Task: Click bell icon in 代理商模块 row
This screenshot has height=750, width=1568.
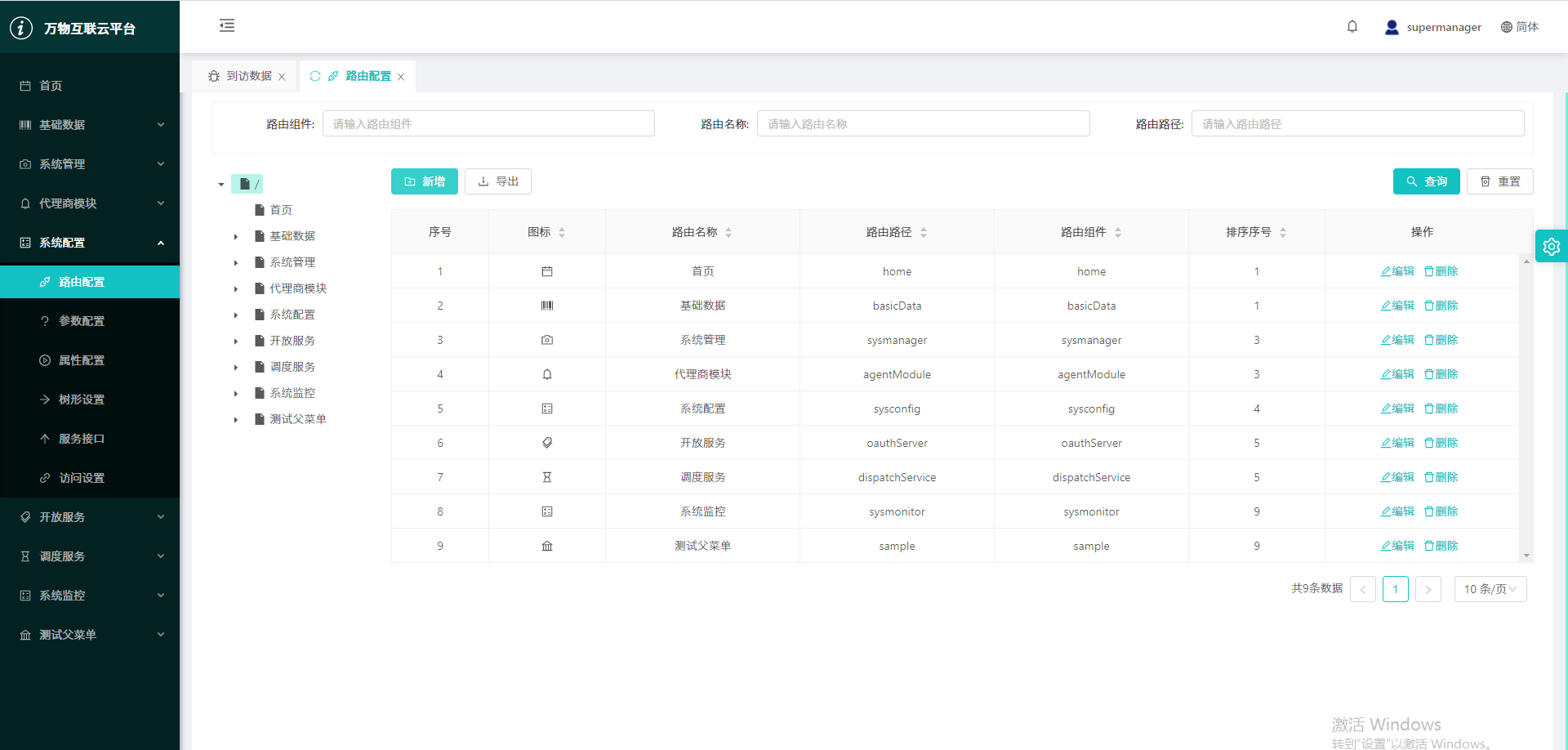Action: 547,374
